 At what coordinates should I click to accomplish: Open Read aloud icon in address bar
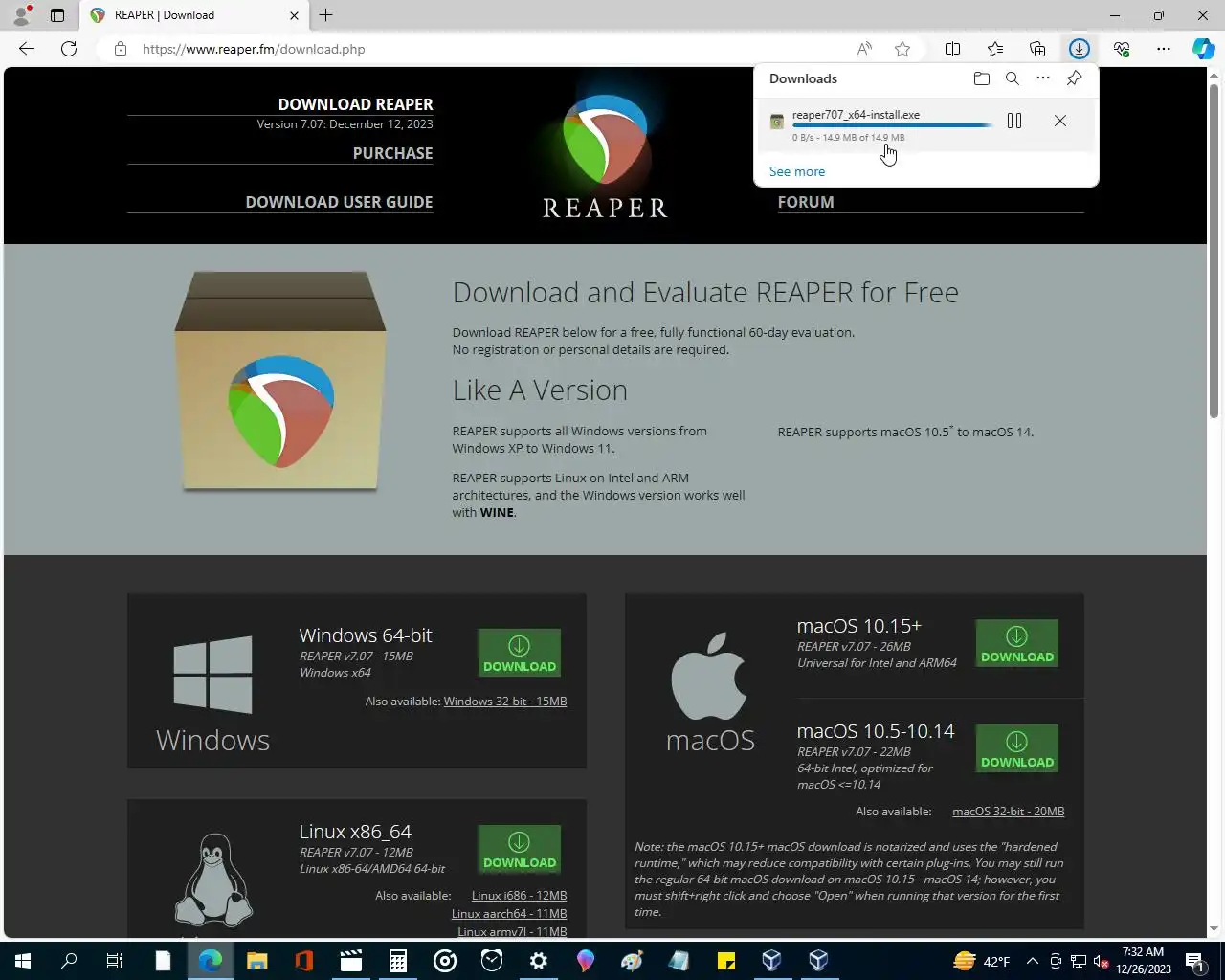[x=864, y=49]
